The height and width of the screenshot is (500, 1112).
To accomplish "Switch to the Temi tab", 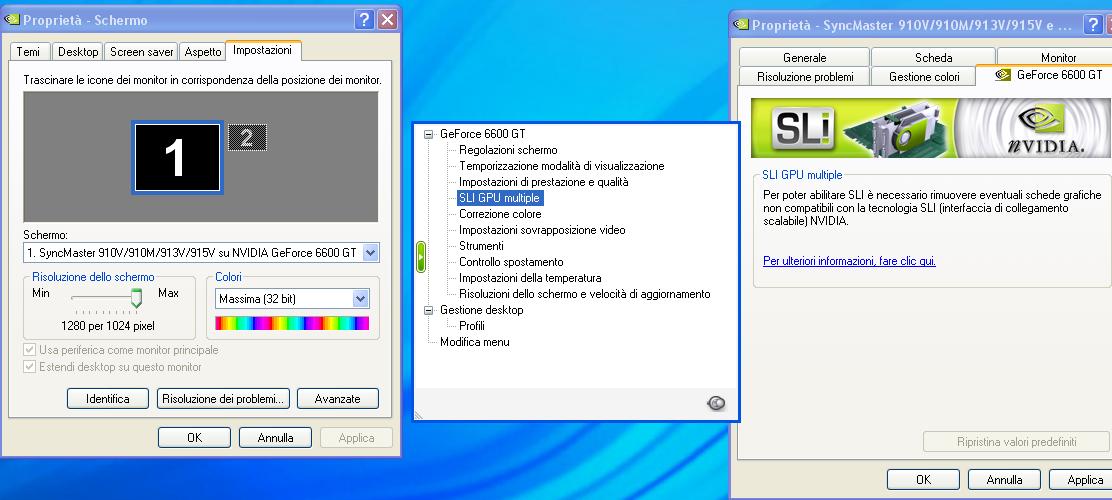I will (29, 52).
